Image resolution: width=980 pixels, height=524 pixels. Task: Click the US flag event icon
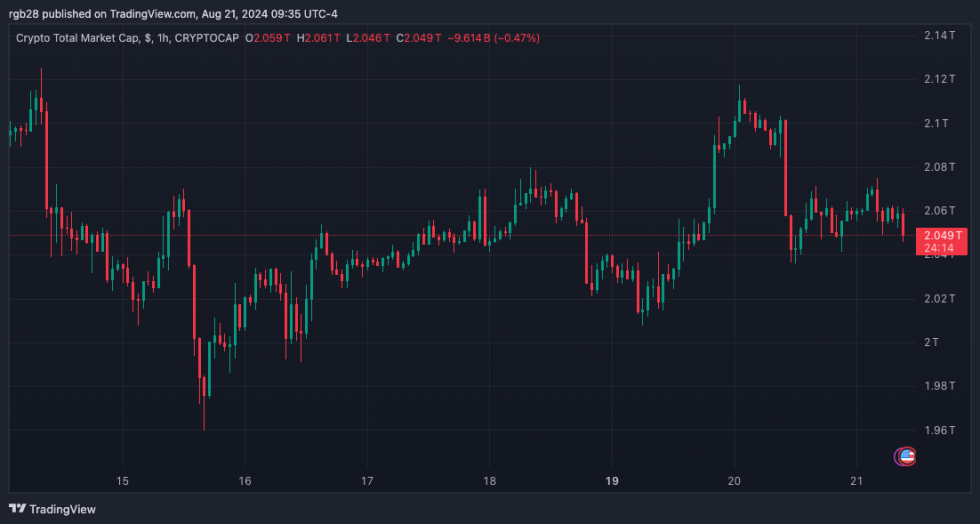tap(906, 456)
